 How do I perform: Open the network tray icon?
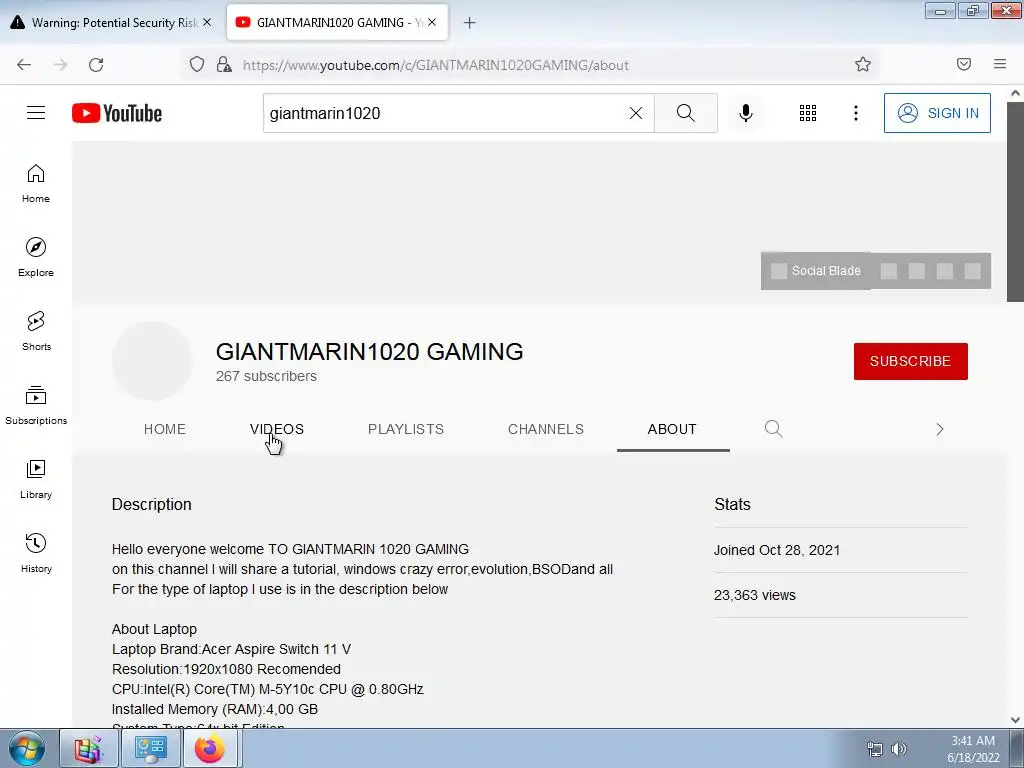click(x=874, y=749)
